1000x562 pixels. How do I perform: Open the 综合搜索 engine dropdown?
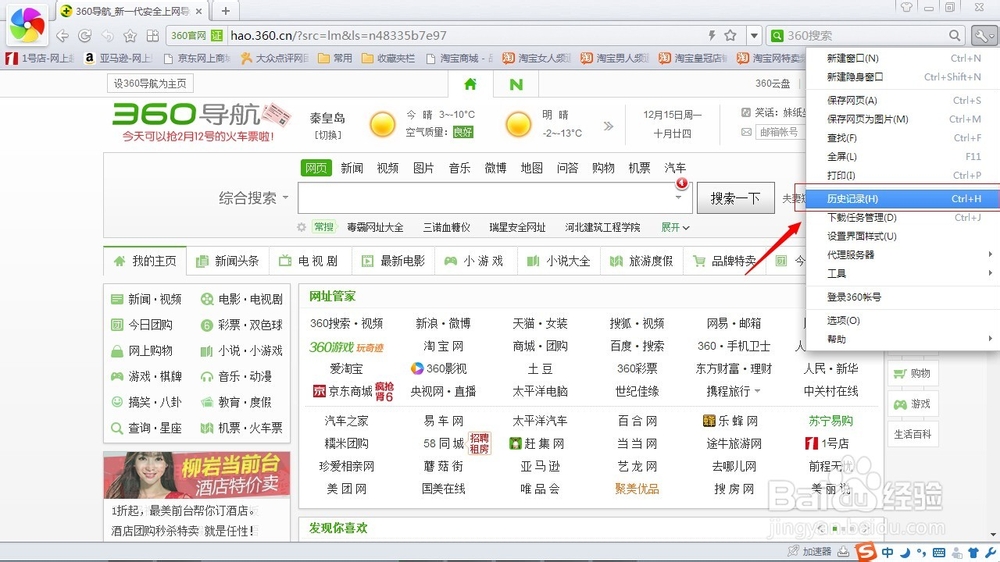[x=253, y=198]
